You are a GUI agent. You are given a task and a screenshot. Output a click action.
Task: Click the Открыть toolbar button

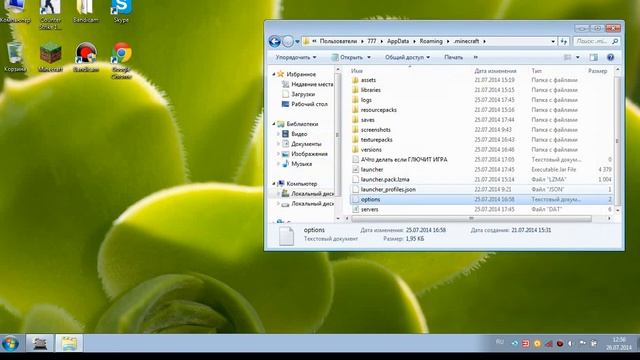click(347, 58)
